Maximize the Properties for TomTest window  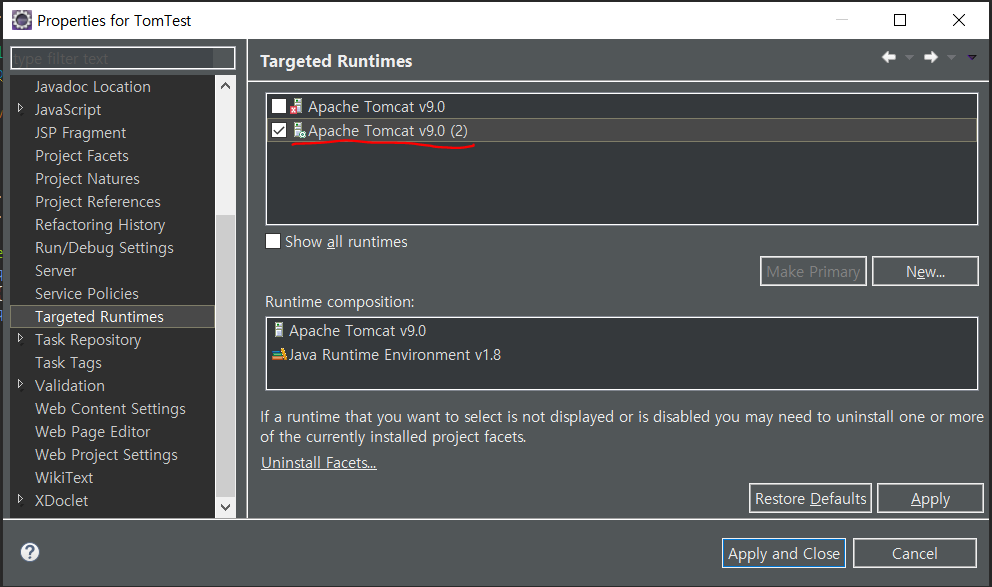pyautogui.click(x=900, y=20)
